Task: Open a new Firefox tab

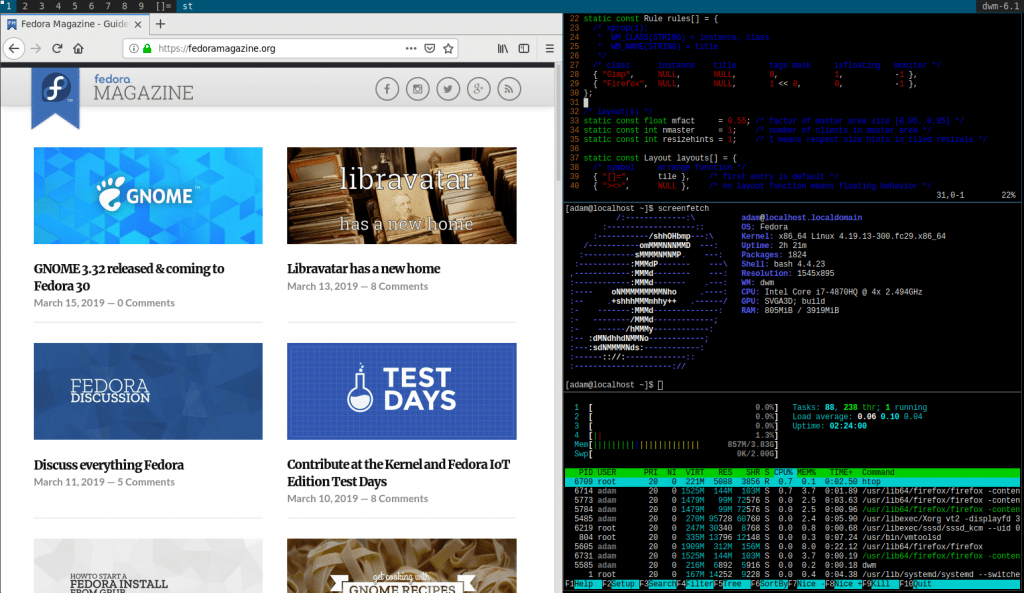Action: tap(161, 24)
